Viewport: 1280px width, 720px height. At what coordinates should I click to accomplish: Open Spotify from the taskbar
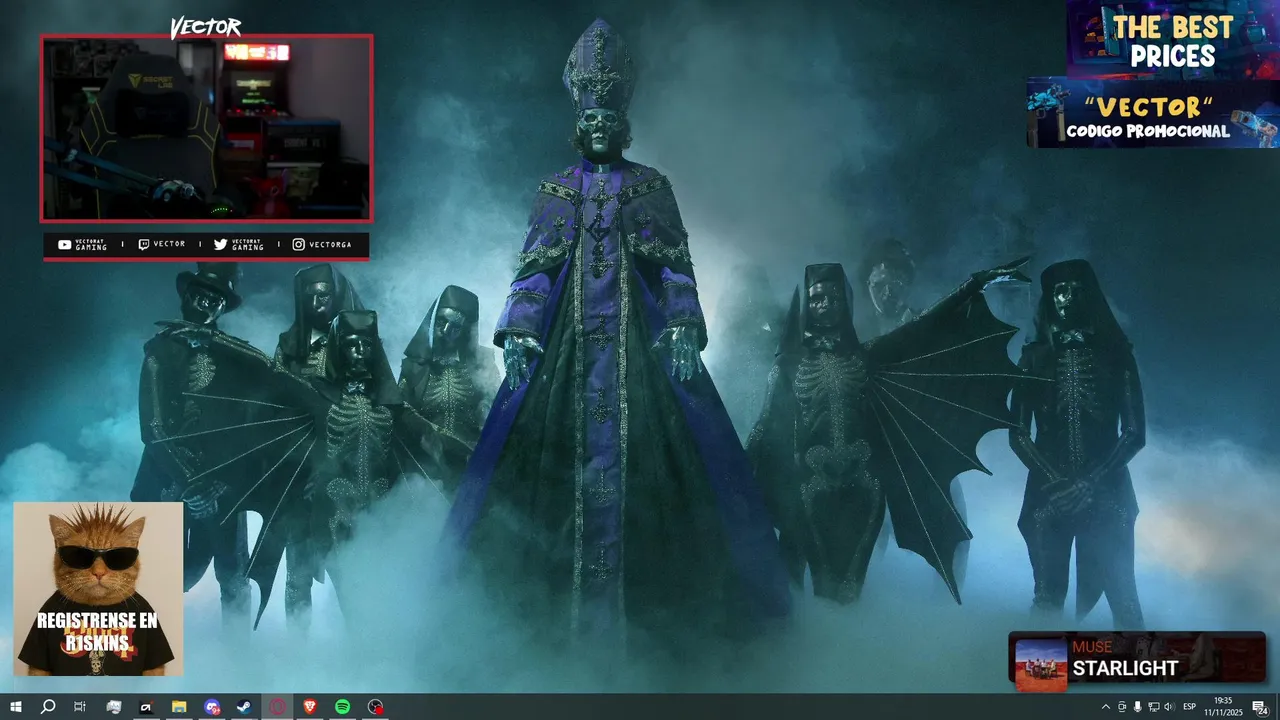342,707
